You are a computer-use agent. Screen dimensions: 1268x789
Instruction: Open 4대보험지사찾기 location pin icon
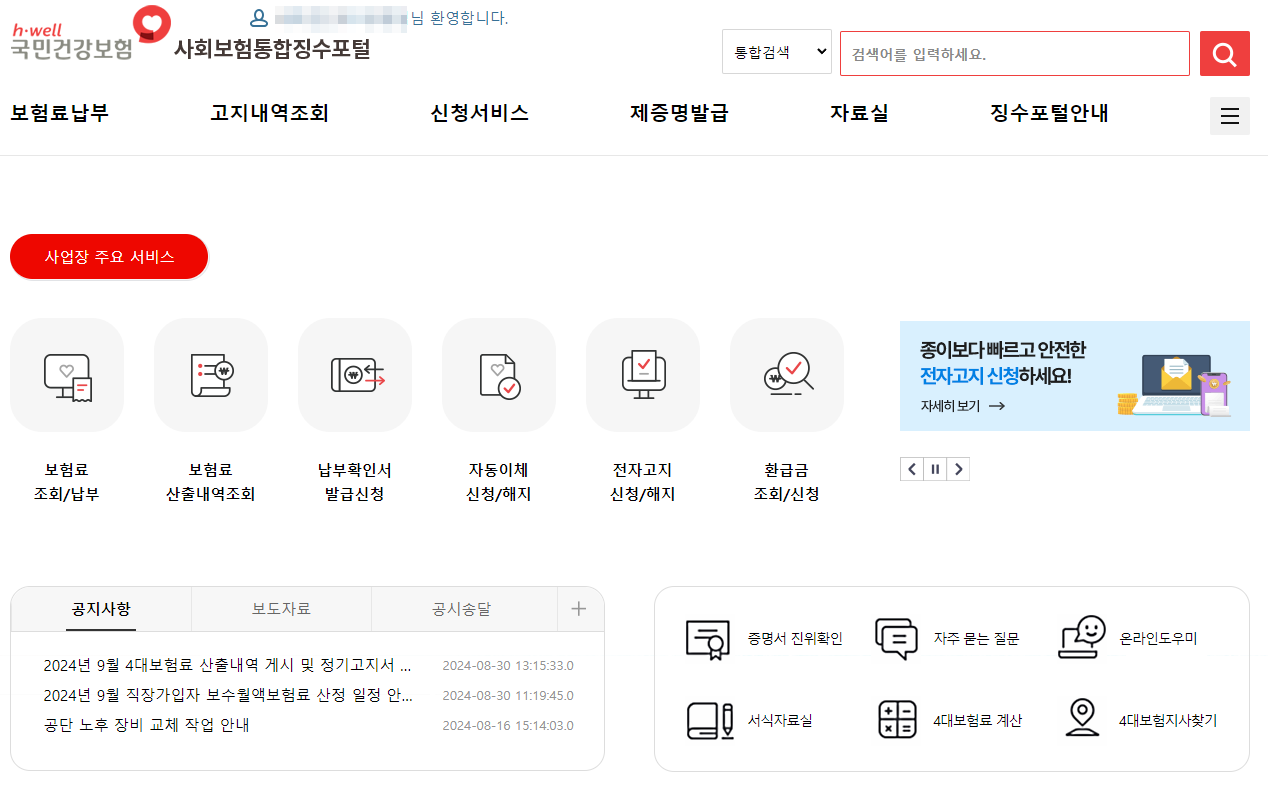tap(1082, 719)
